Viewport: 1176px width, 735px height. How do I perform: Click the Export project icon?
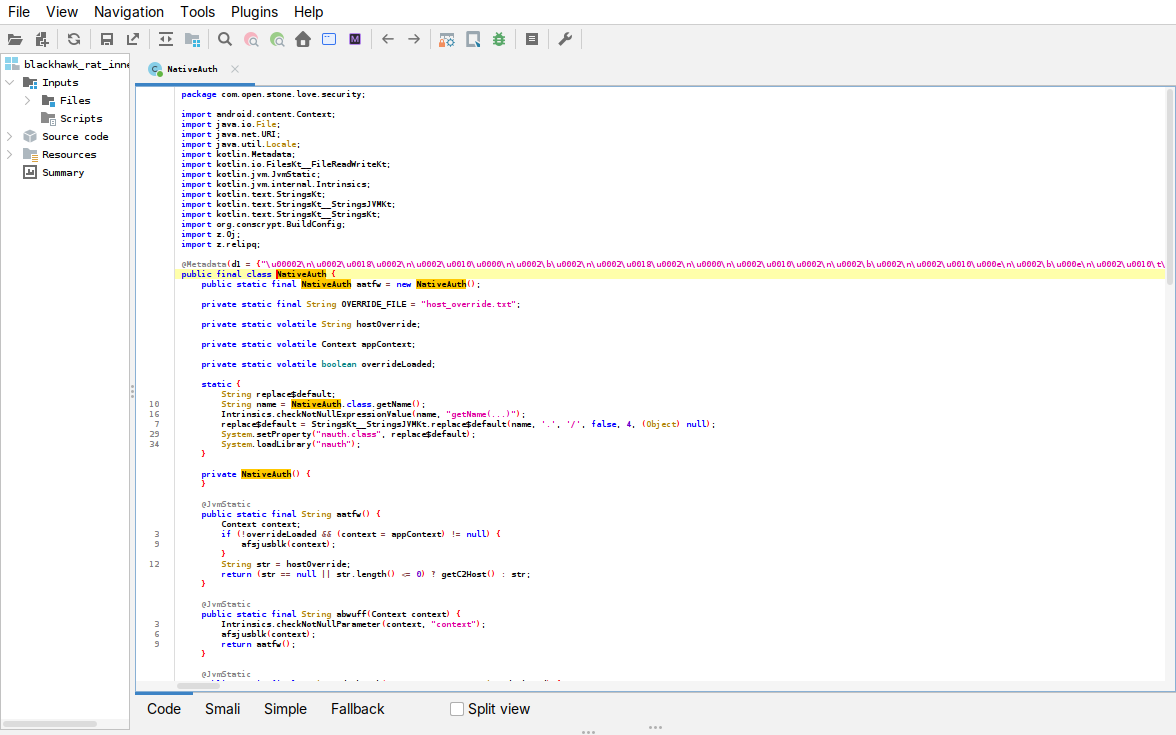point(133,40)
